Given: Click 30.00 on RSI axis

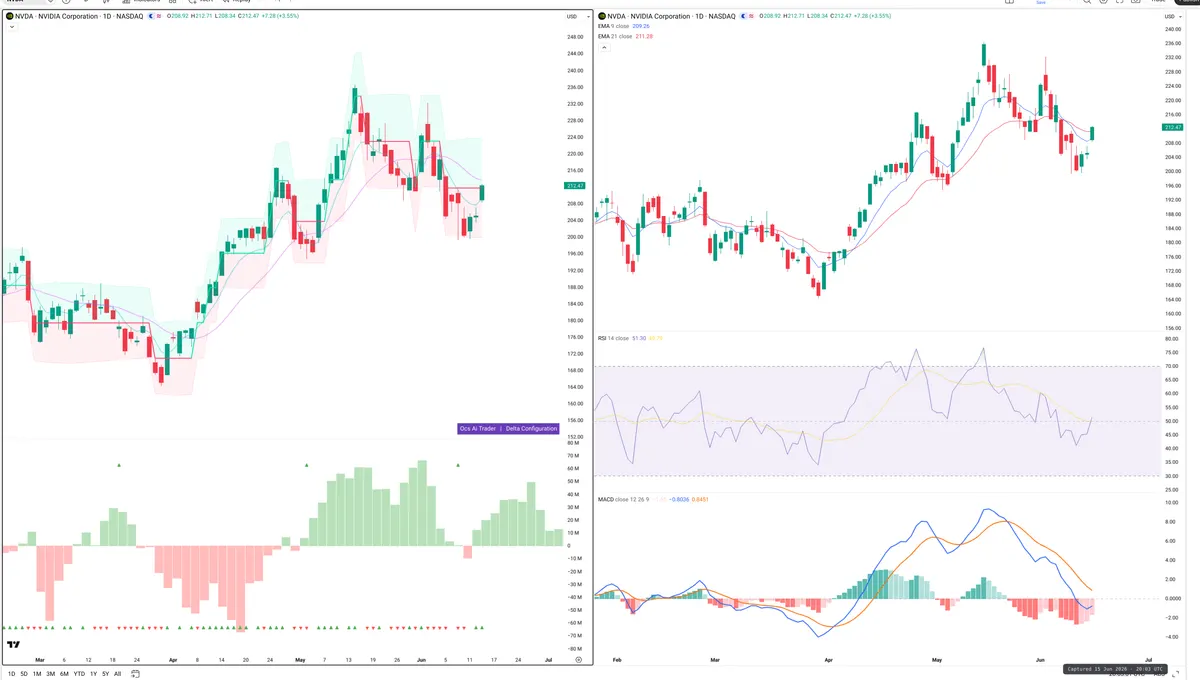Looking at the screenshot, I should [1172, 476].
